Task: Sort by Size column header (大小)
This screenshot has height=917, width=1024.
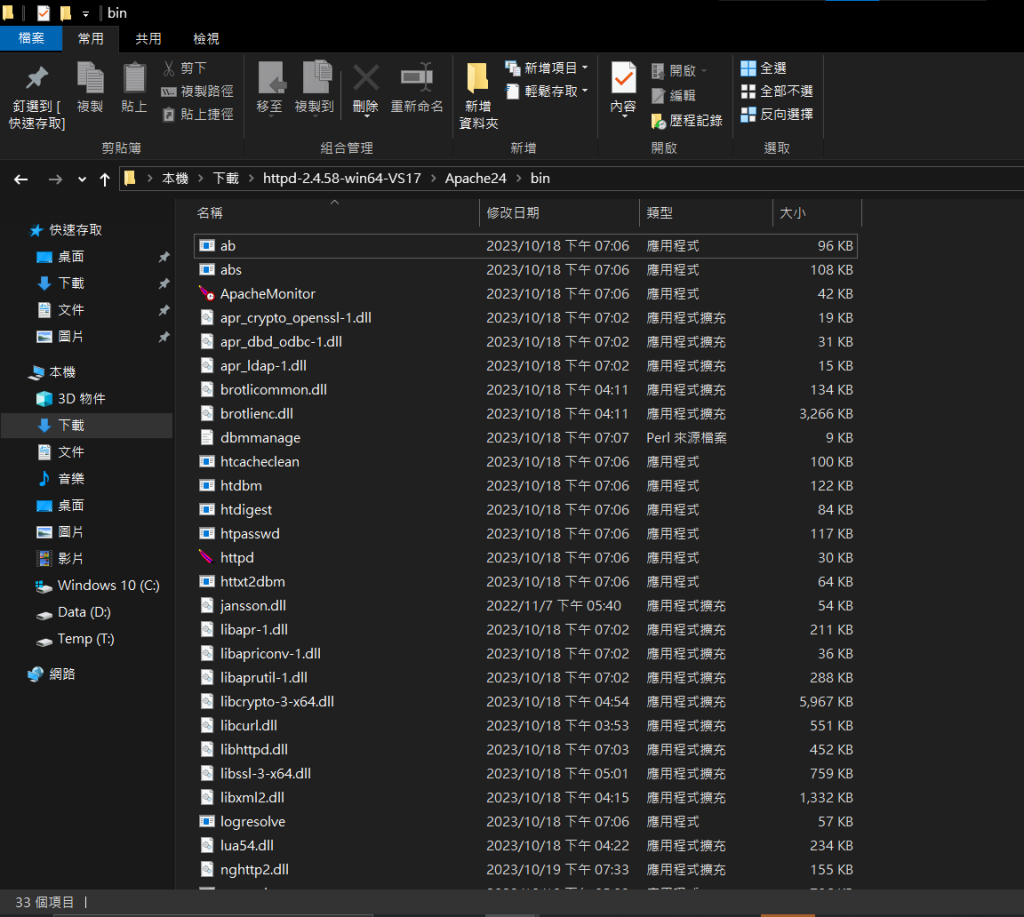Action: (817, 213)
